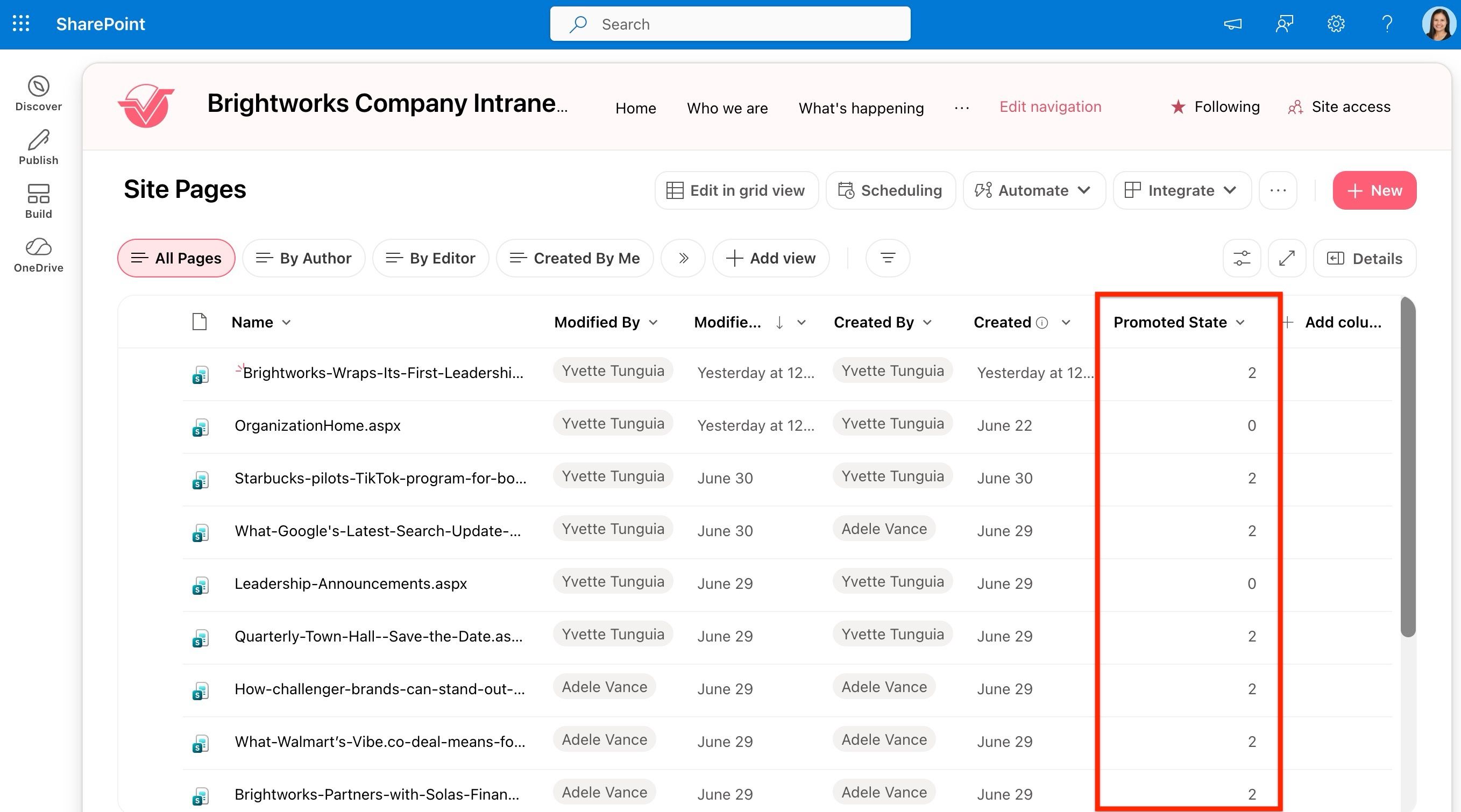Open the Build sidebar icon
Image resolution: width=1461 pixels, height=812 pixels.
coord(39,201)
